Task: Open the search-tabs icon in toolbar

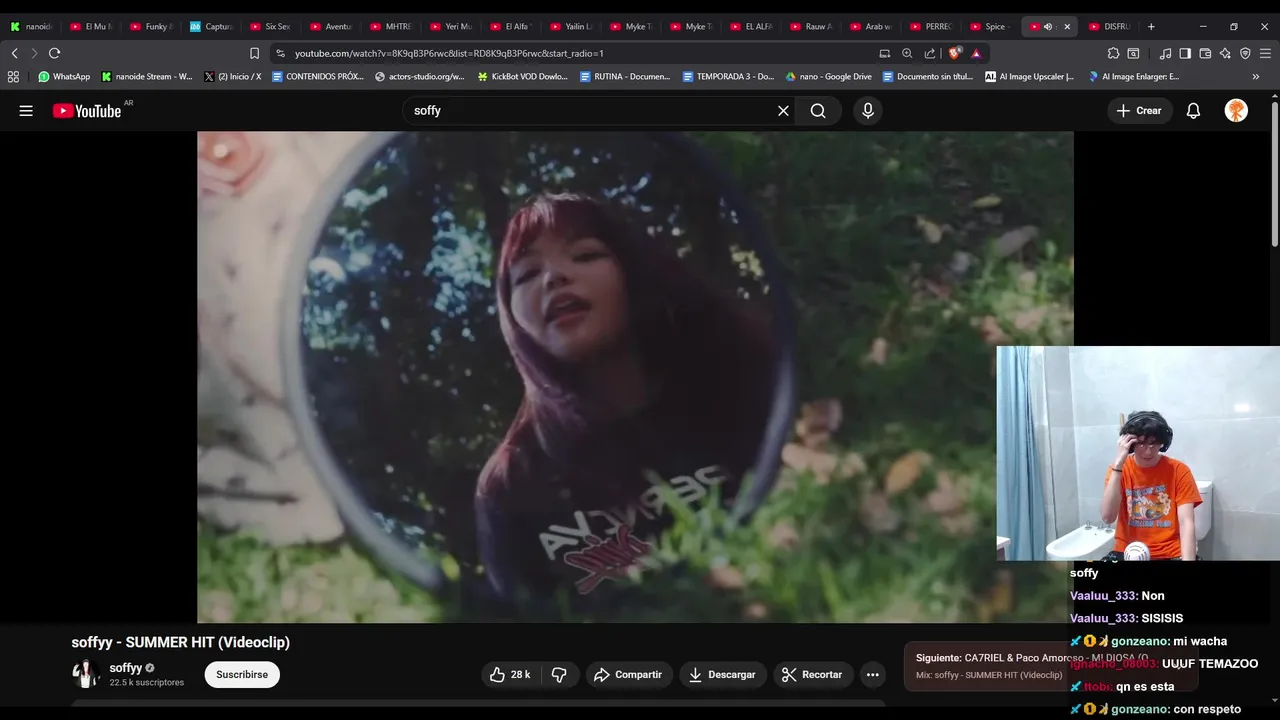Action: [1133, 53]
